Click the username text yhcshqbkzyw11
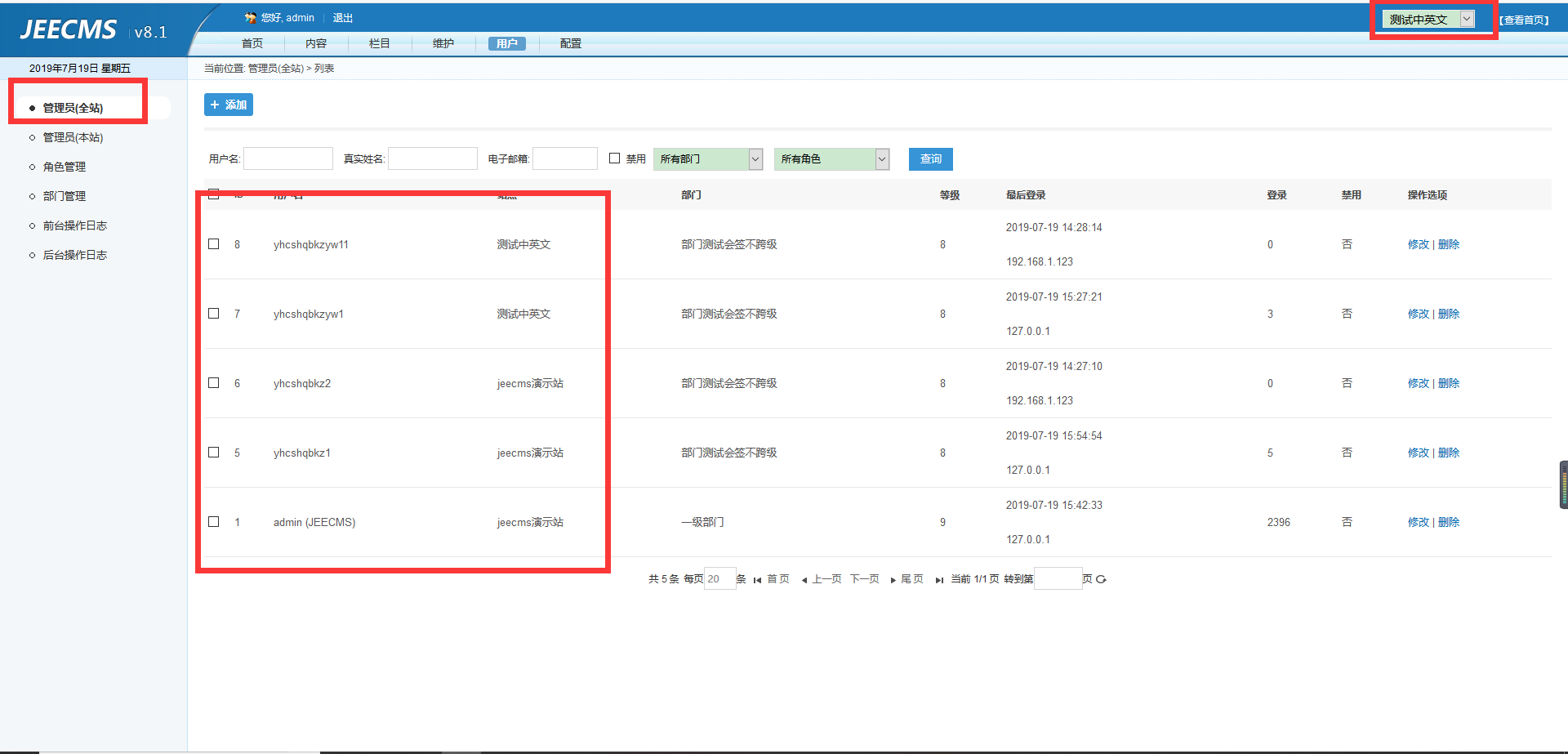This screenshot has width=1568, height=754. (x=311, y=244)
